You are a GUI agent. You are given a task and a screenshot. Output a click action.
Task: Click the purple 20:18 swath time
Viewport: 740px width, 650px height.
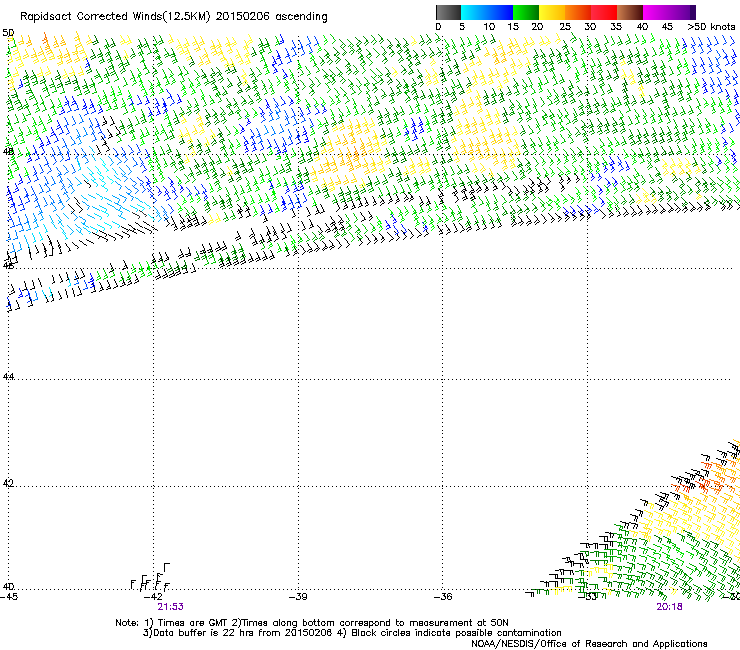click(x=669, y=607)
